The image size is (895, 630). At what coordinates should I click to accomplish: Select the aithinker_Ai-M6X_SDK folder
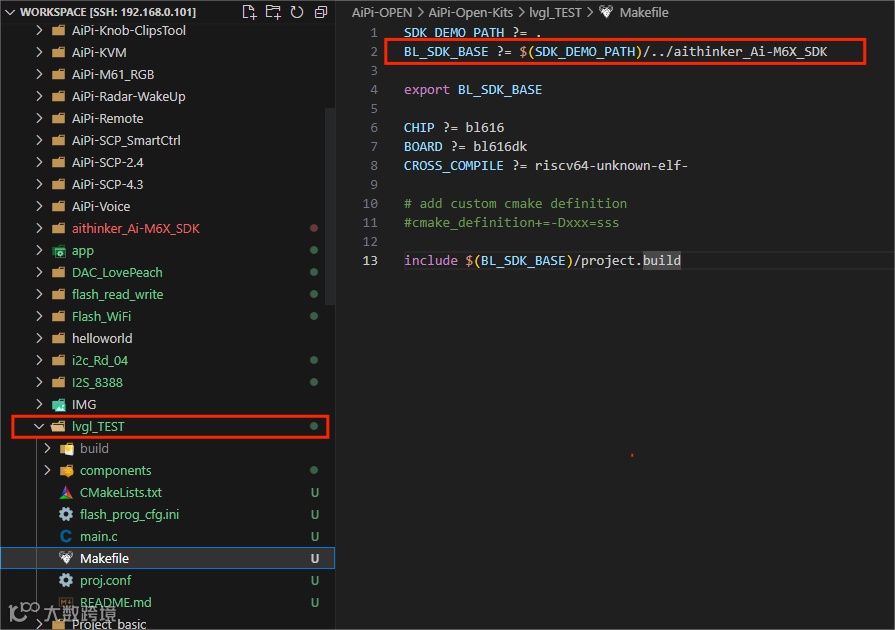(167, 228)
